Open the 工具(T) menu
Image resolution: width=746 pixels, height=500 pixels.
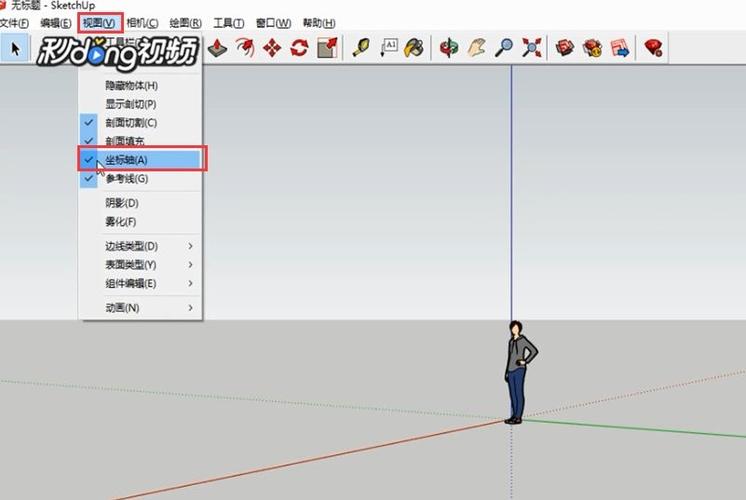tap(228, 23)
